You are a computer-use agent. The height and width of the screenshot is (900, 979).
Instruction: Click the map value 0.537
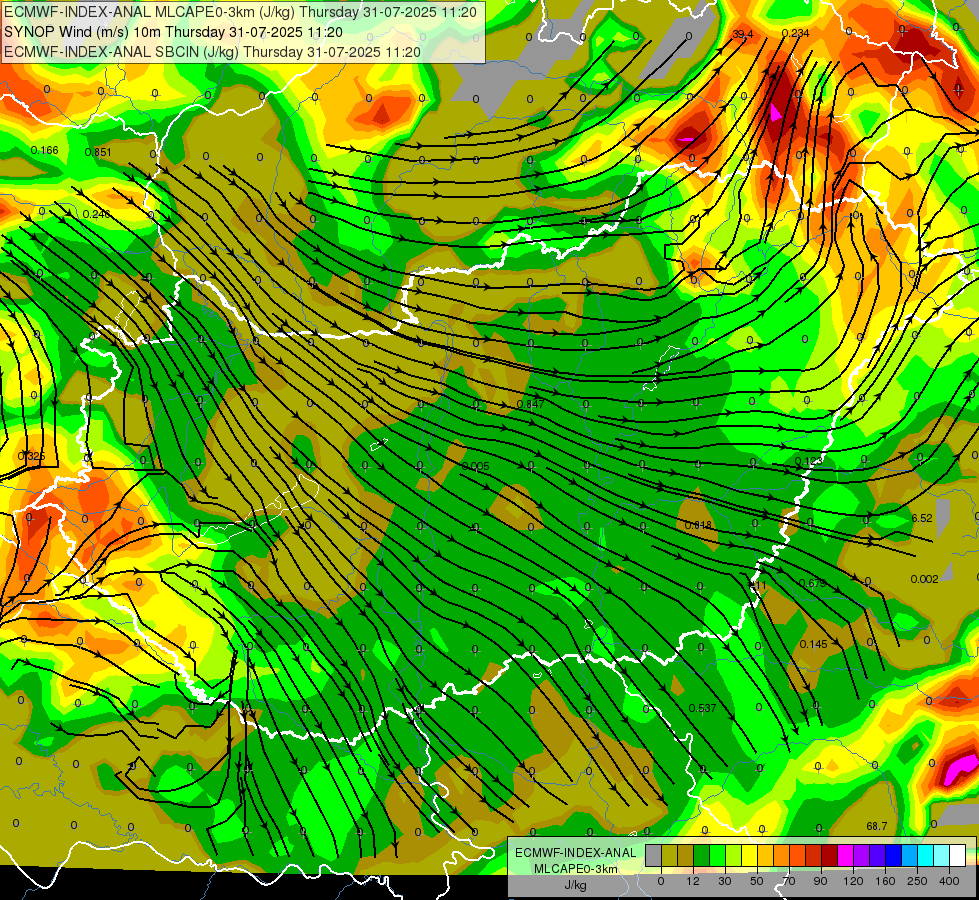(x=702, y=708)
